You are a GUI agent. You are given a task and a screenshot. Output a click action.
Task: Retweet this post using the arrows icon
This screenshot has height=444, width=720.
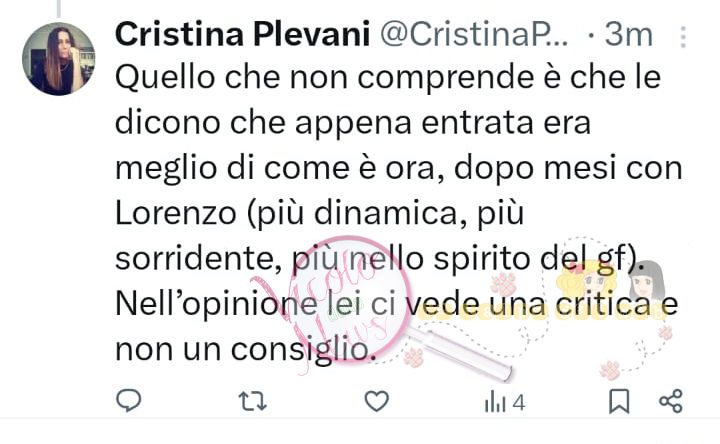[x=253, y=401]
